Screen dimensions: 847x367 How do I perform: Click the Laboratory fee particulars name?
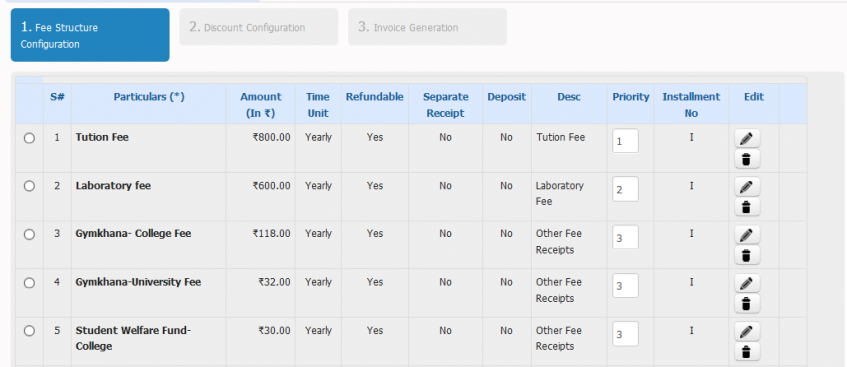(113, 185)
